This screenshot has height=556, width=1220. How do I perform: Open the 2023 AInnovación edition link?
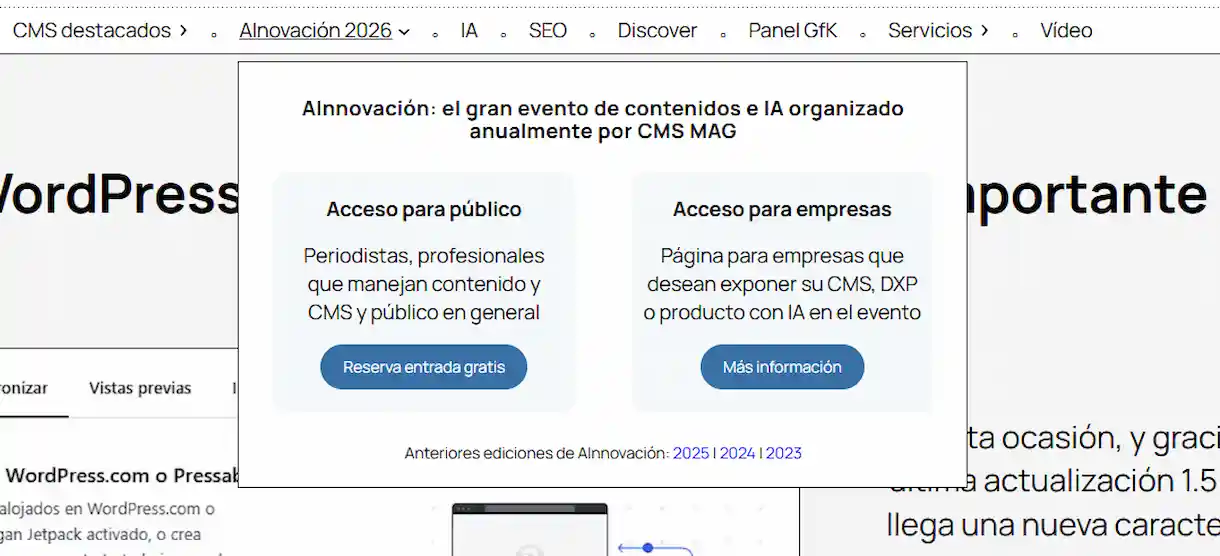(784, 453)
